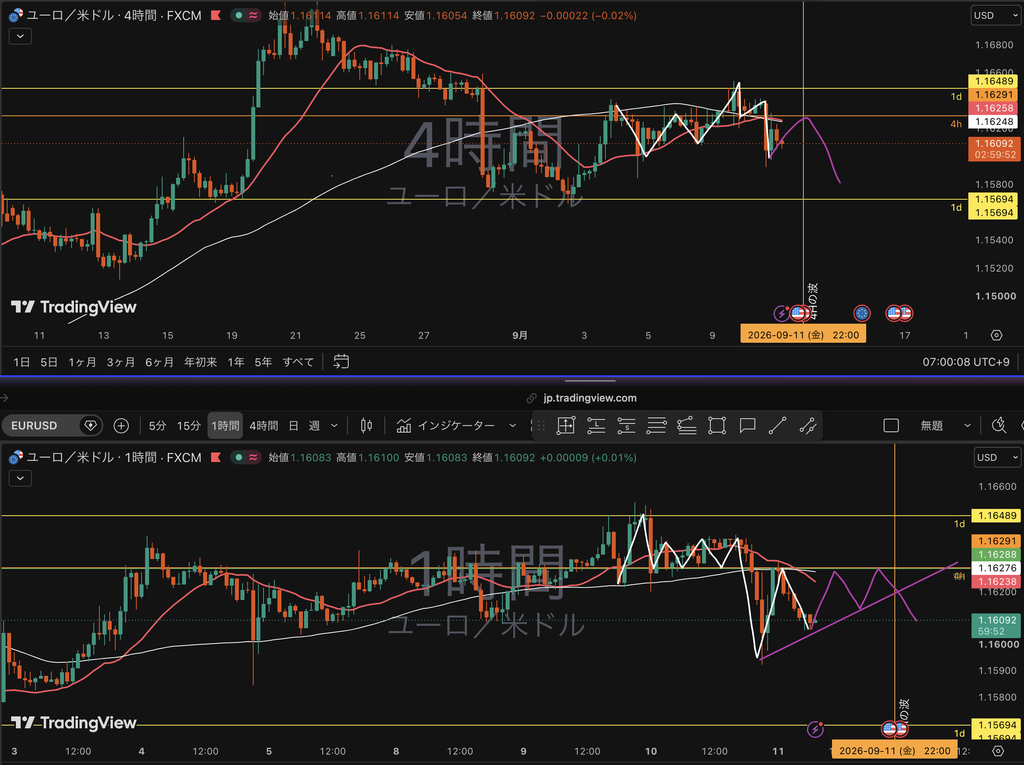The width and height of the screenshot is (1024, 765).
Task: Open the go-to-date calendar icon
Action: (x=341, y=361)
